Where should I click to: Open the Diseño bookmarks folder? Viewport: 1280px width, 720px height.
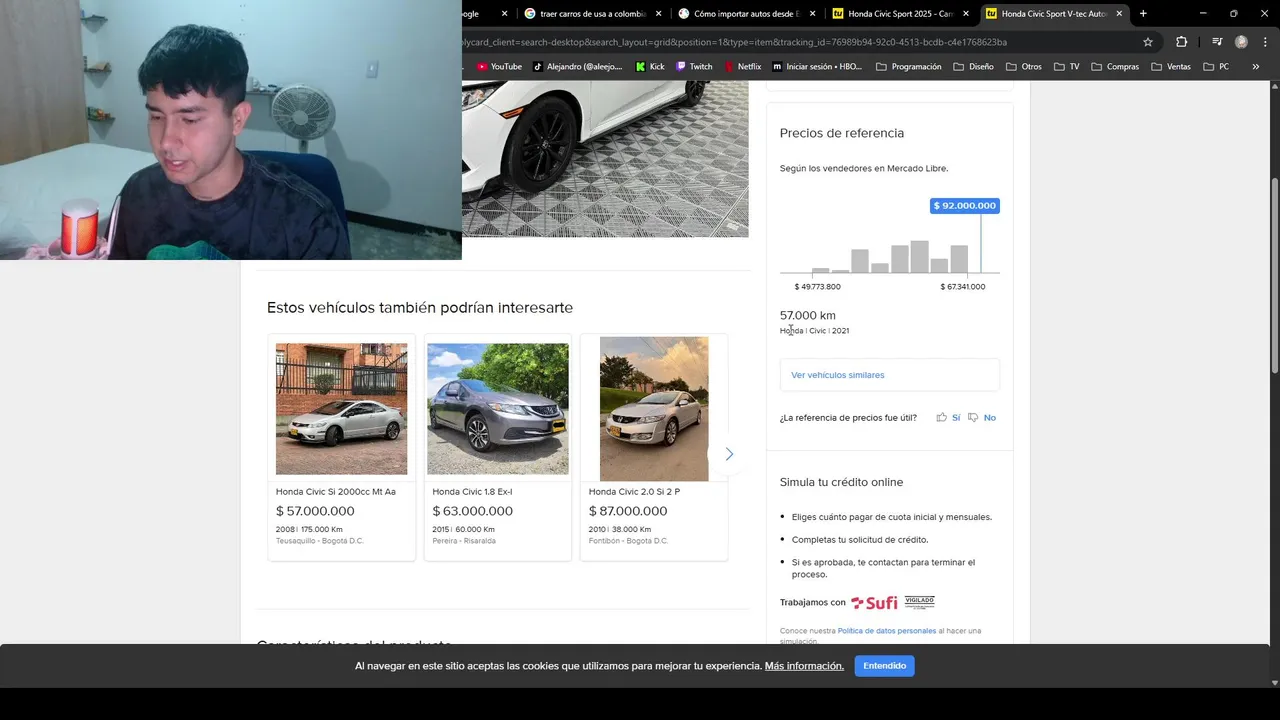click(x=974, y=67)
